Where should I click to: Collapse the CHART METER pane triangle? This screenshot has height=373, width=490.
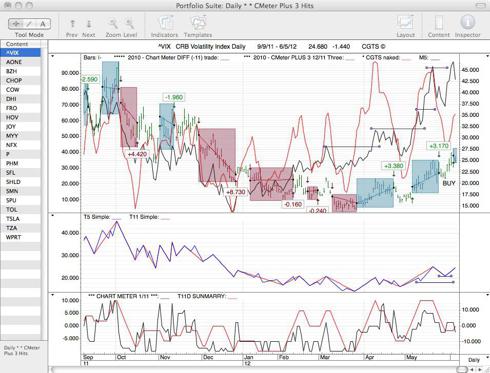point(52,295)
